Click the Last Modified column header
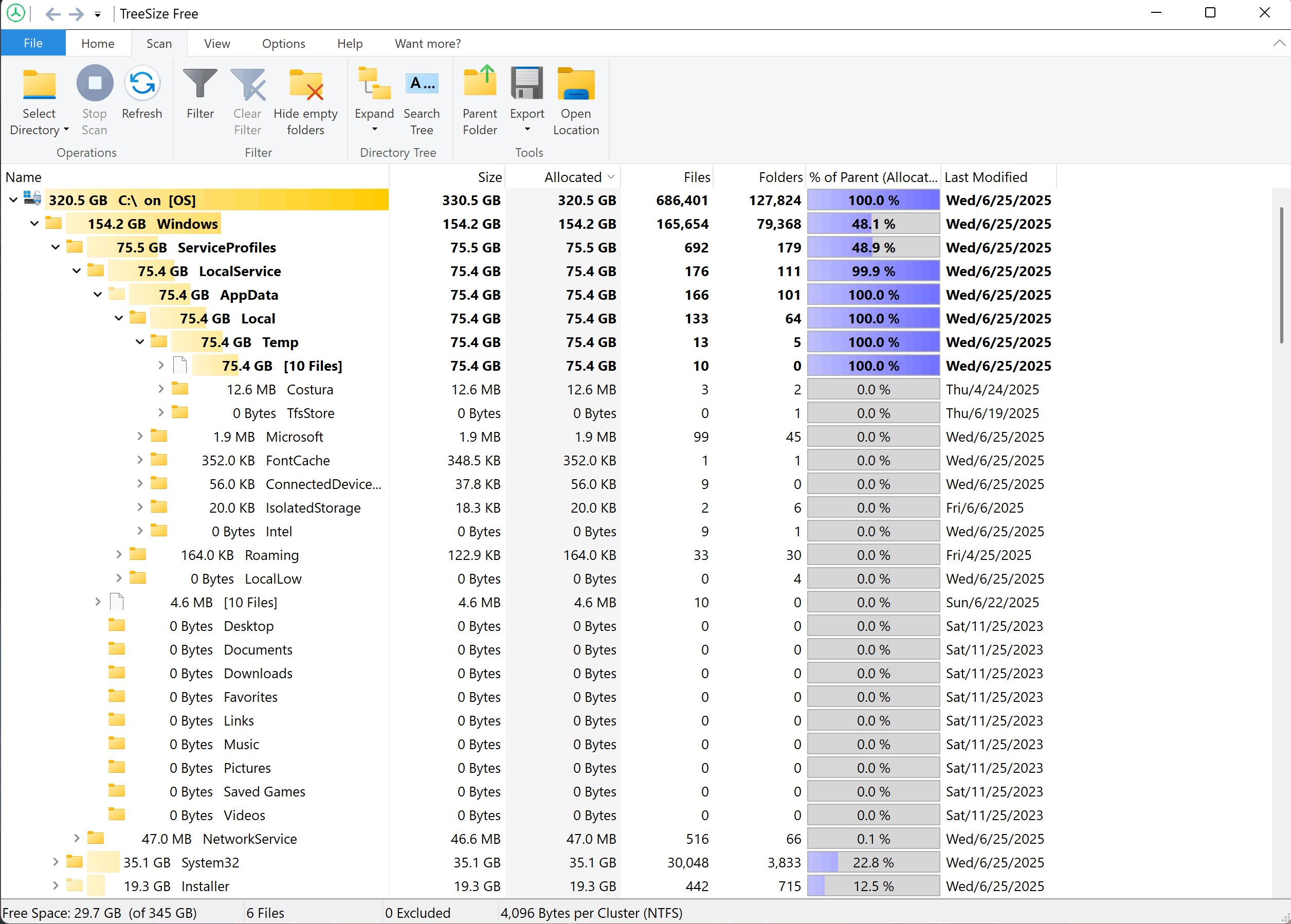1291x924 pixels. pos(986,177)
